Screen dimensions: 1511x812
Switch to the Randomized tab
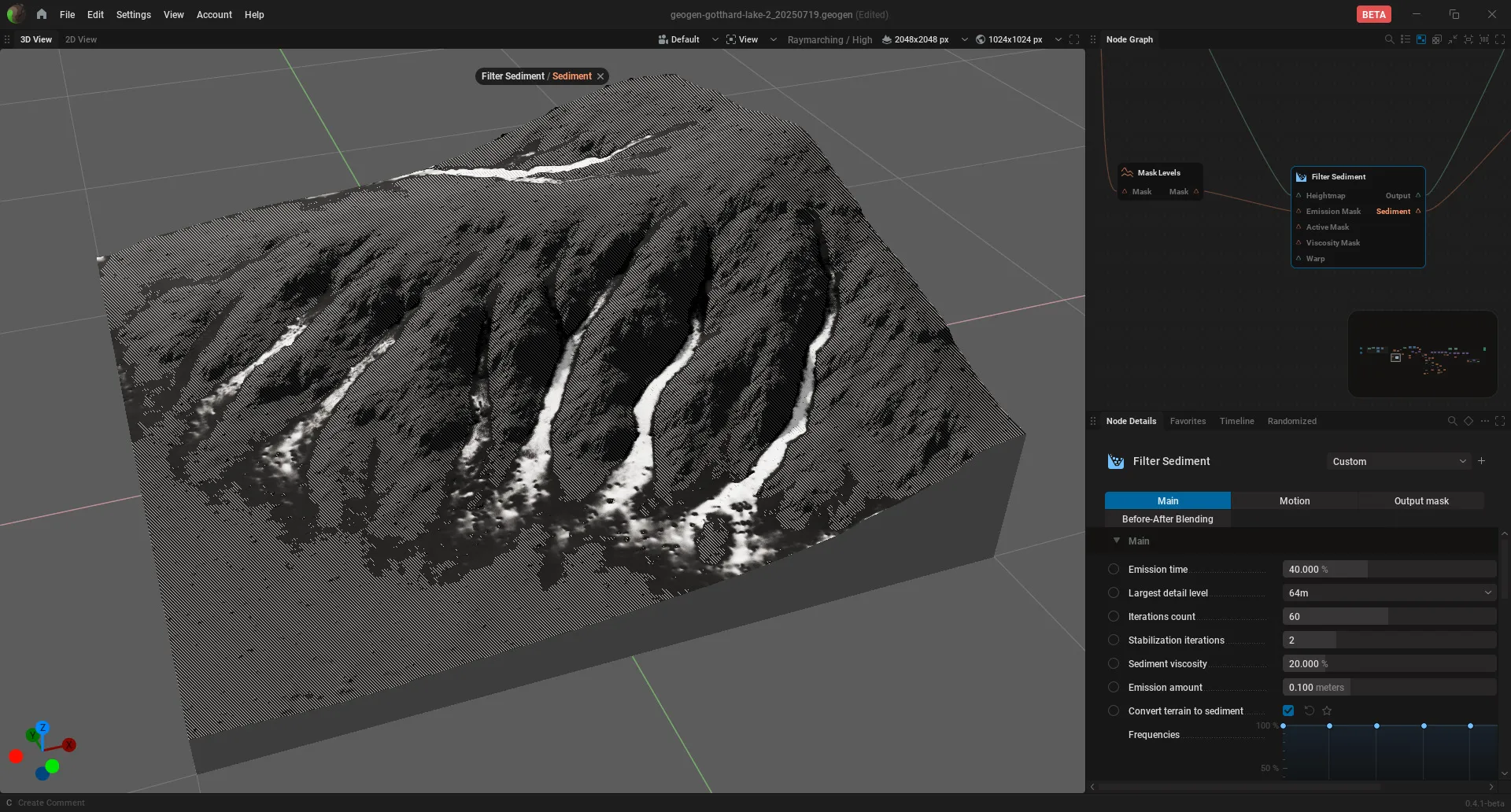point(1291,421)
